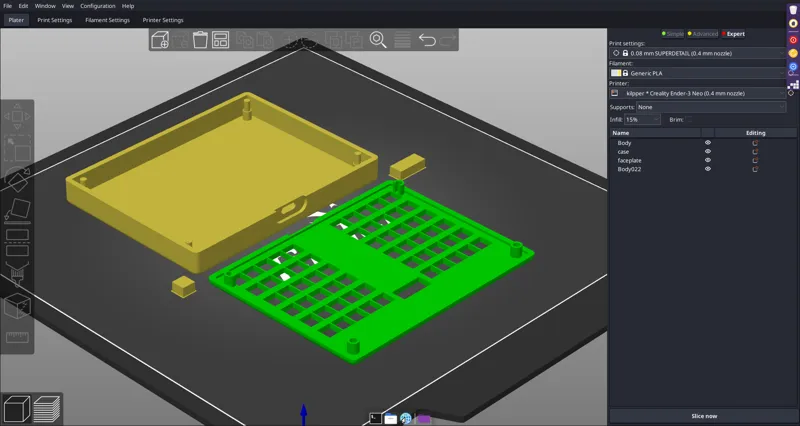Open the Filament preset dropdown
This screenshot has width=800, height=426.
click(697, 73)
